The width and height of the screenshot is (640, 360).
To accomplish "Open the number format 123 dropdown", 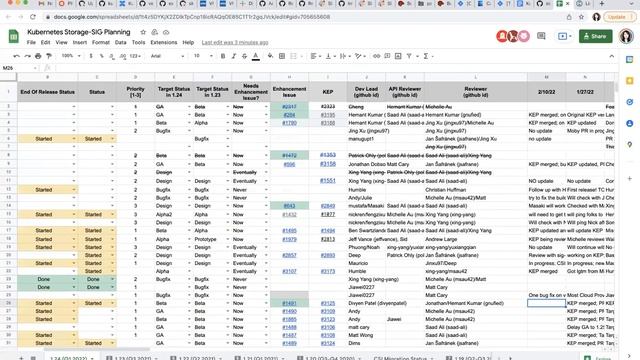I will click(x=135, y=56).
